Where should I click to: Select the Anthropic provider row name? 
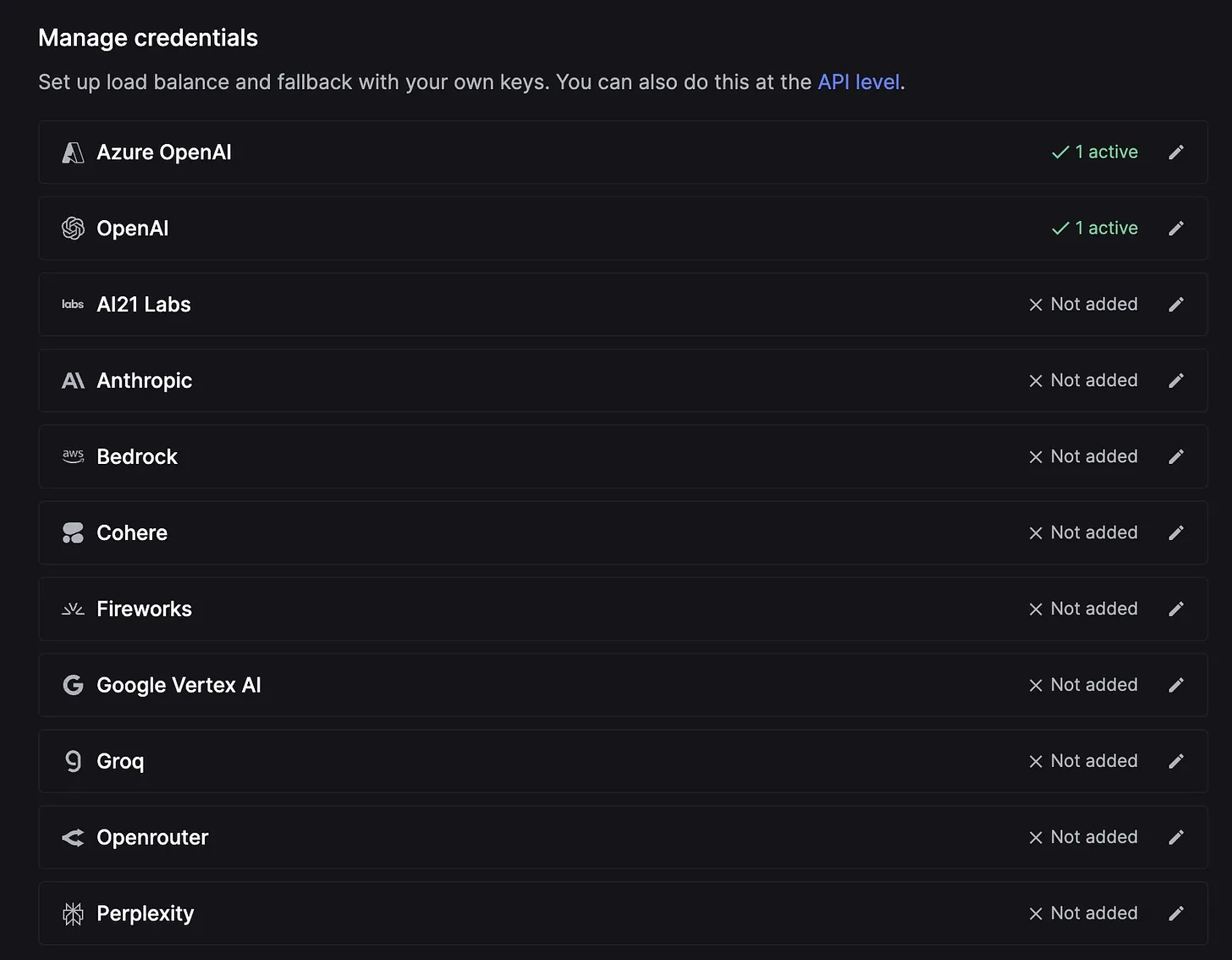tap(144, 381)
